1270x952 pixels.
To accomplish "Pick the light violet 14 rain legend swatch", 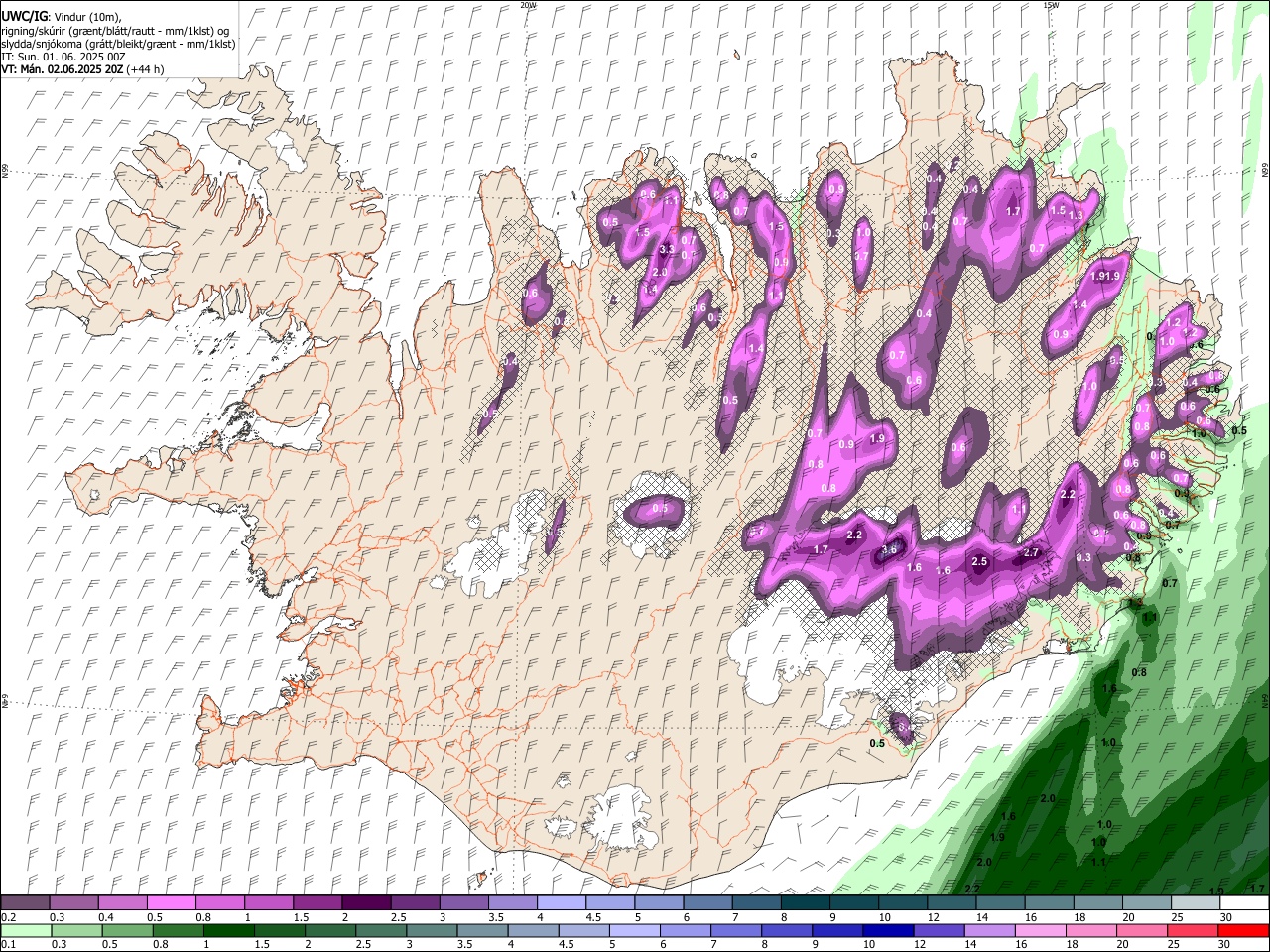I will click(x=990, y=930).
